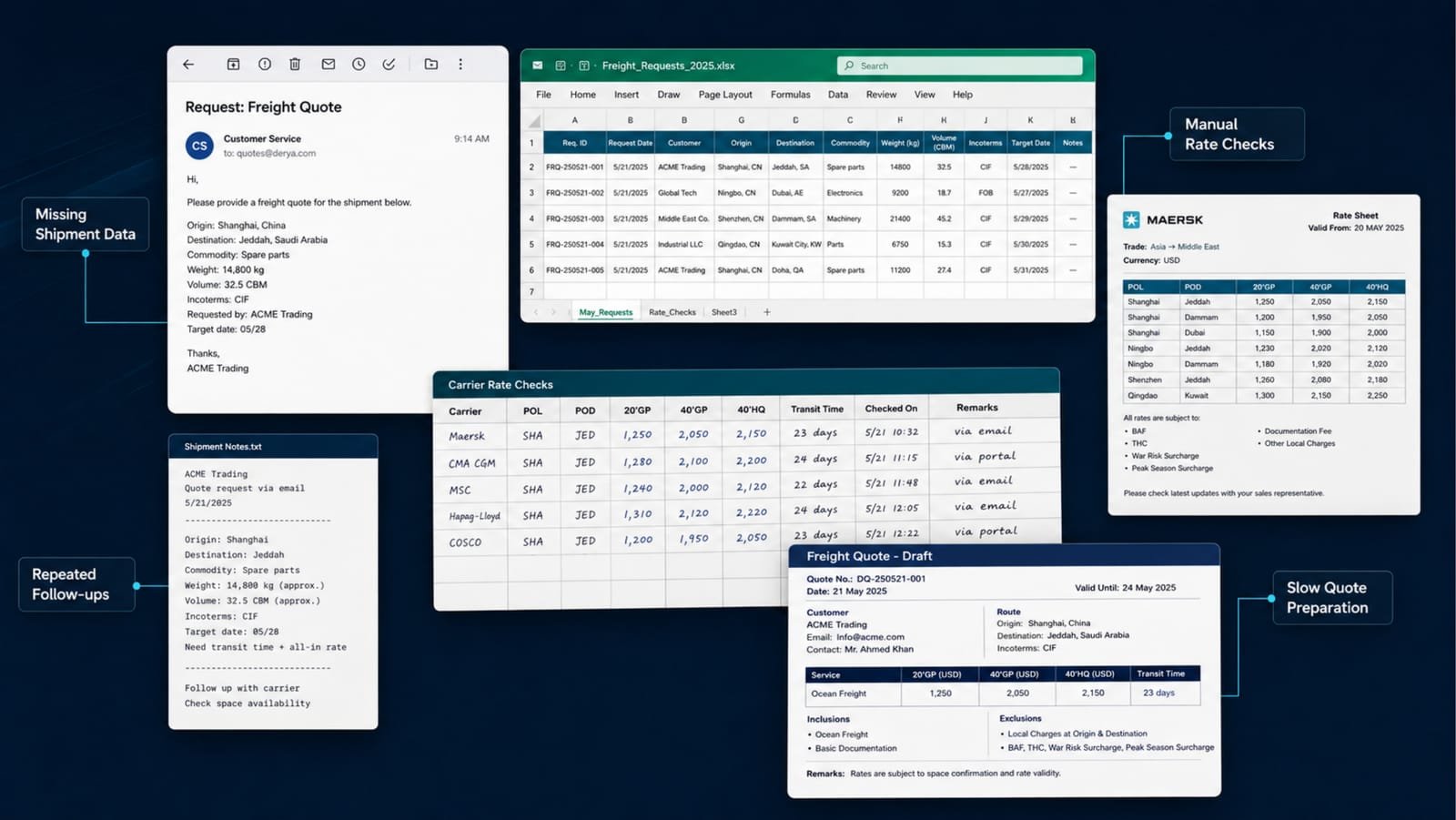This screenshot has width=1456, height=820.
Task: Select the Kuwait City, KW destination cell
Action: click(795, 244)
